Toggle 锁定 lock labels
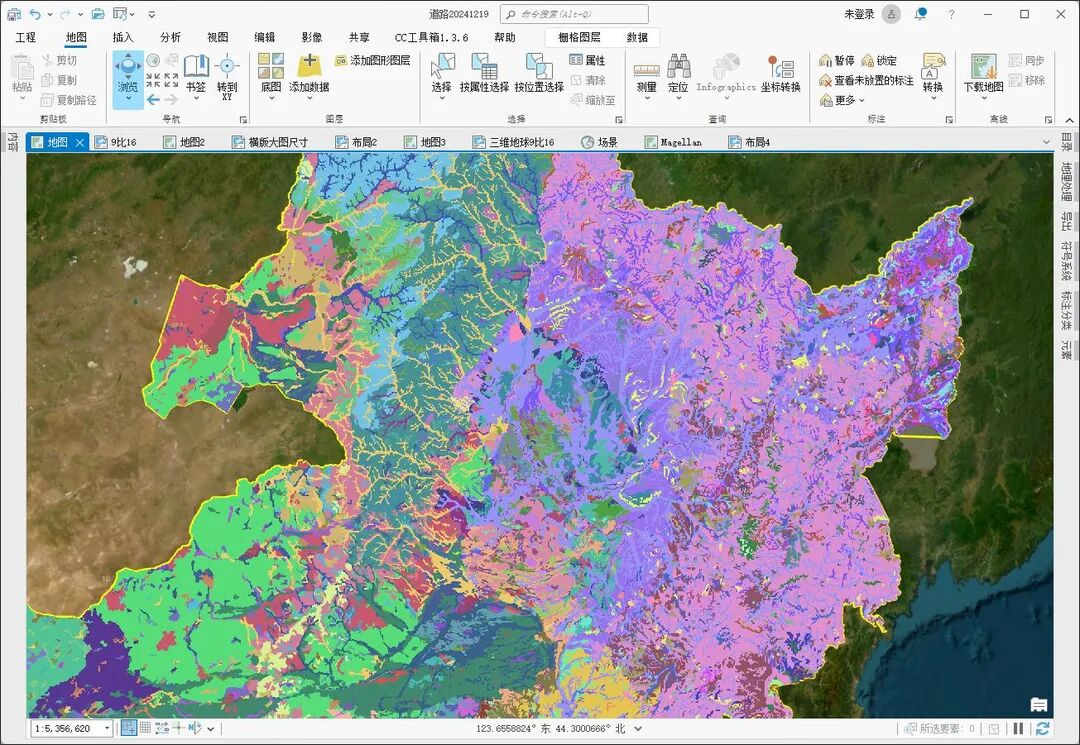Image resolution: width=1080 pixels, height=745 pixels. point(879,61)
